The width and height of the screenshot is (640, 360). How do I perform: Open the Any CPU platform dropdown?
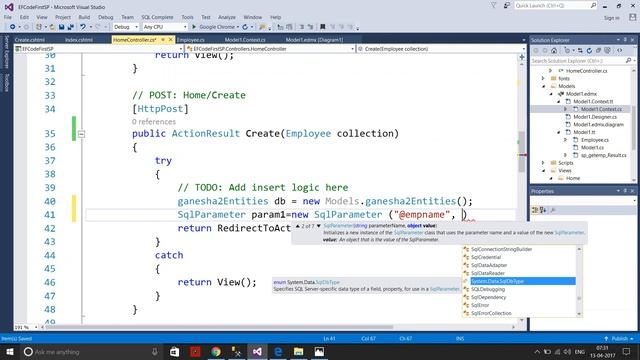point(164,27)
